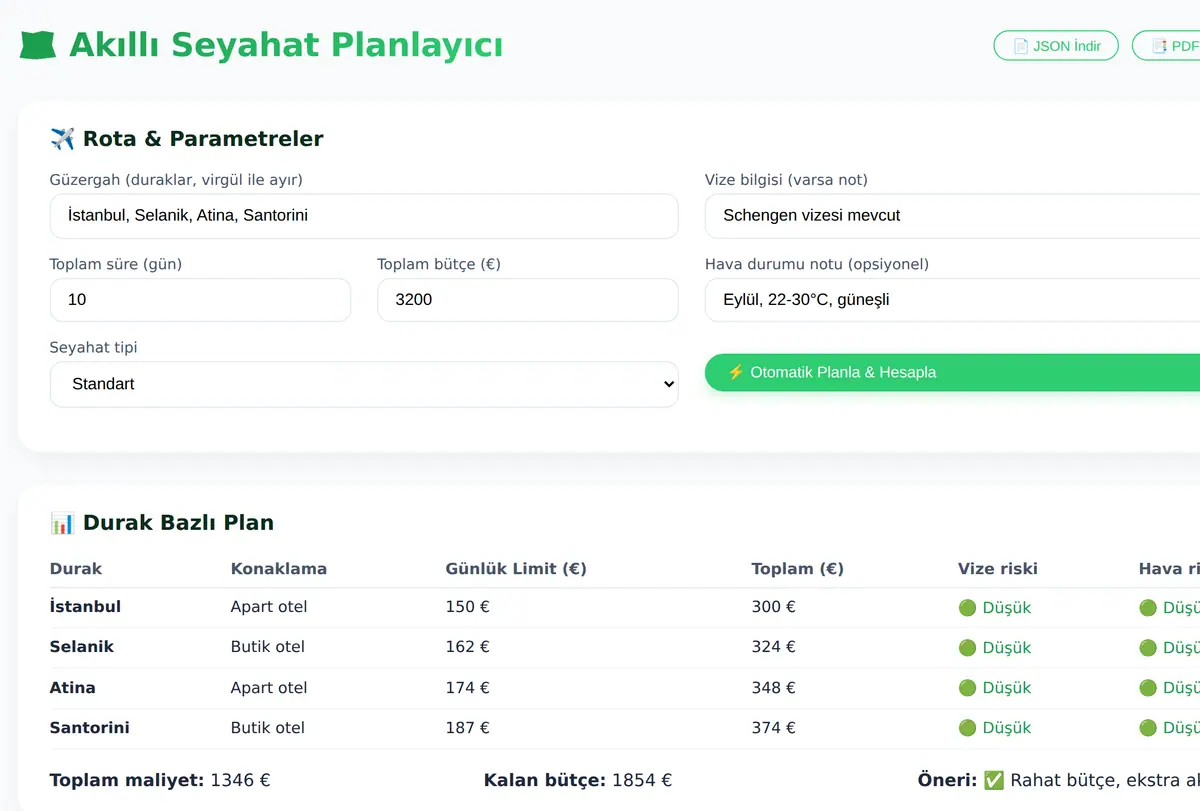Click Apart otel in the Atina row
Viewport: 1200px width, 811px height.
tap(269, 688)
